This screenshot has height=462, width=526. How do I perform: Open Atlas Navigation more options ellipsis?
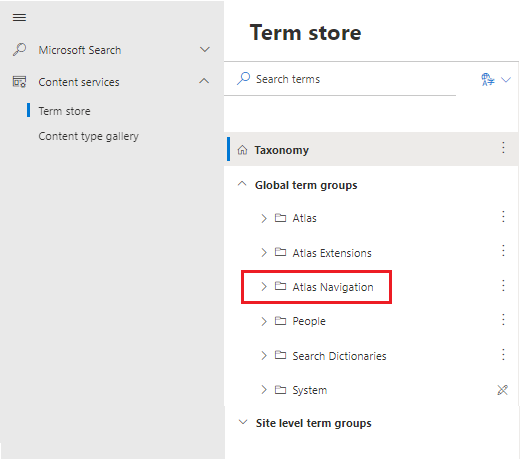(x=503, y=286)
